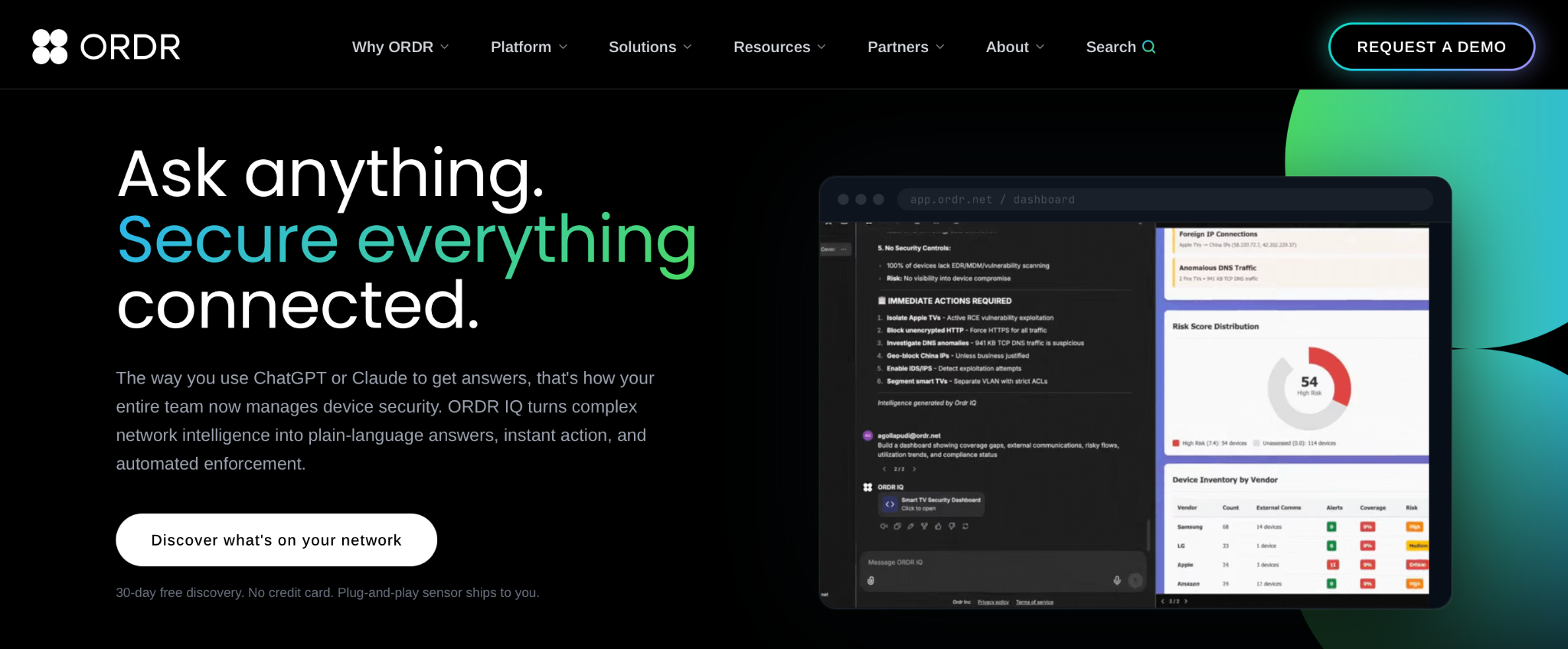Click the IMMEDIATE ACTIONS REQUIRED heading

(x=945, y=301)
